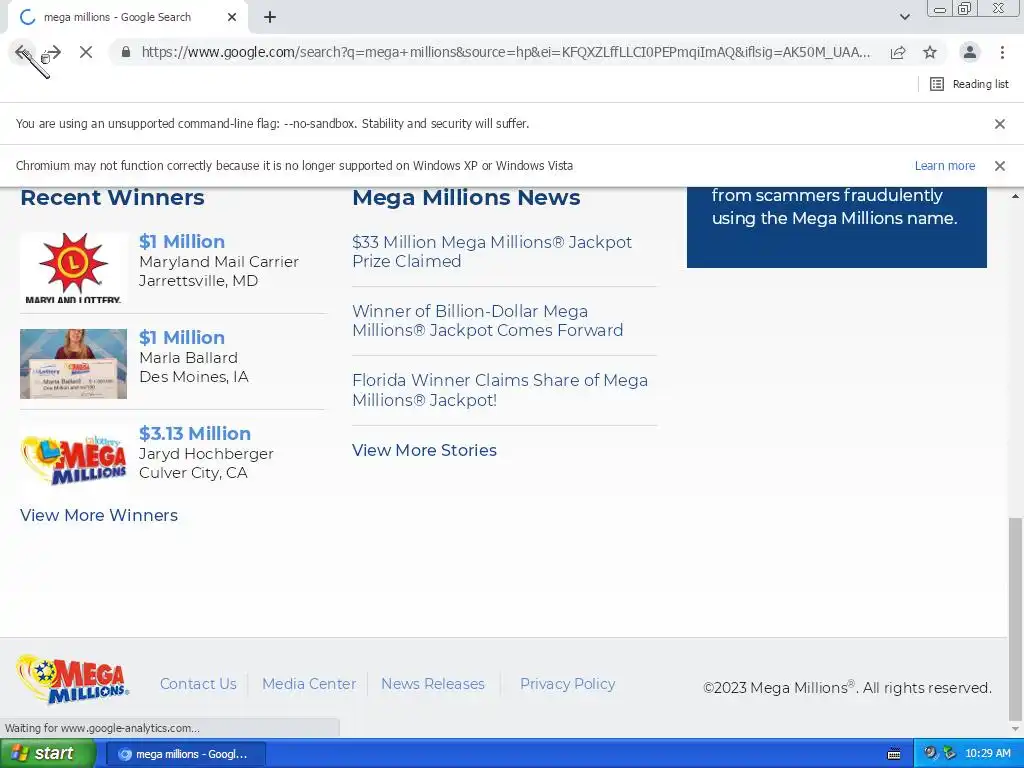1024x768 pixels.
Task: Open the $3.13 Million winner story
Action: click(x=195, y=434)
